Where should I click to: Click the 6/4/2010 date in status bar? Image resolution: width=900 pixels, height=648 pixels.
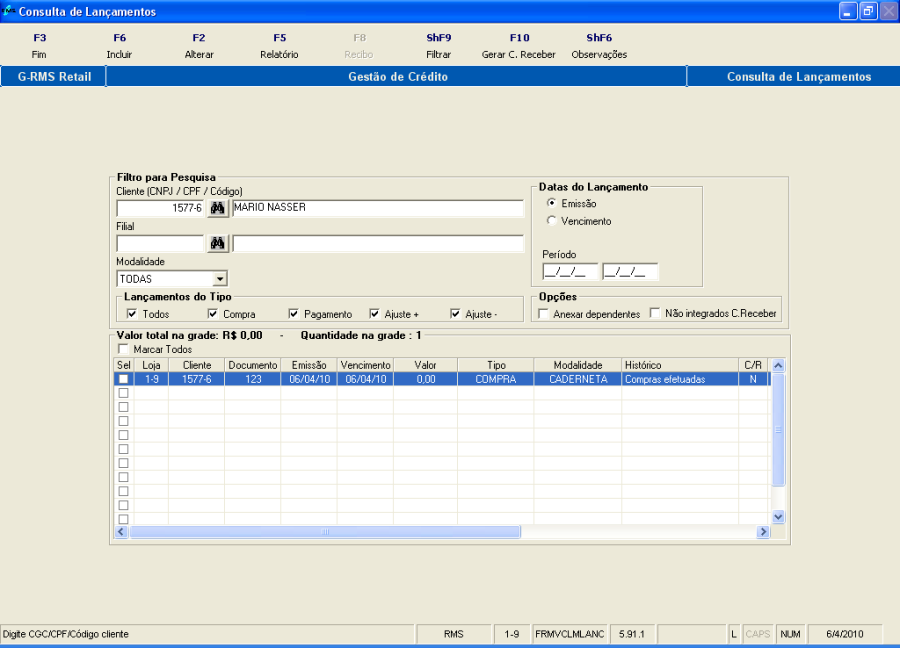(x=844, y=634)
